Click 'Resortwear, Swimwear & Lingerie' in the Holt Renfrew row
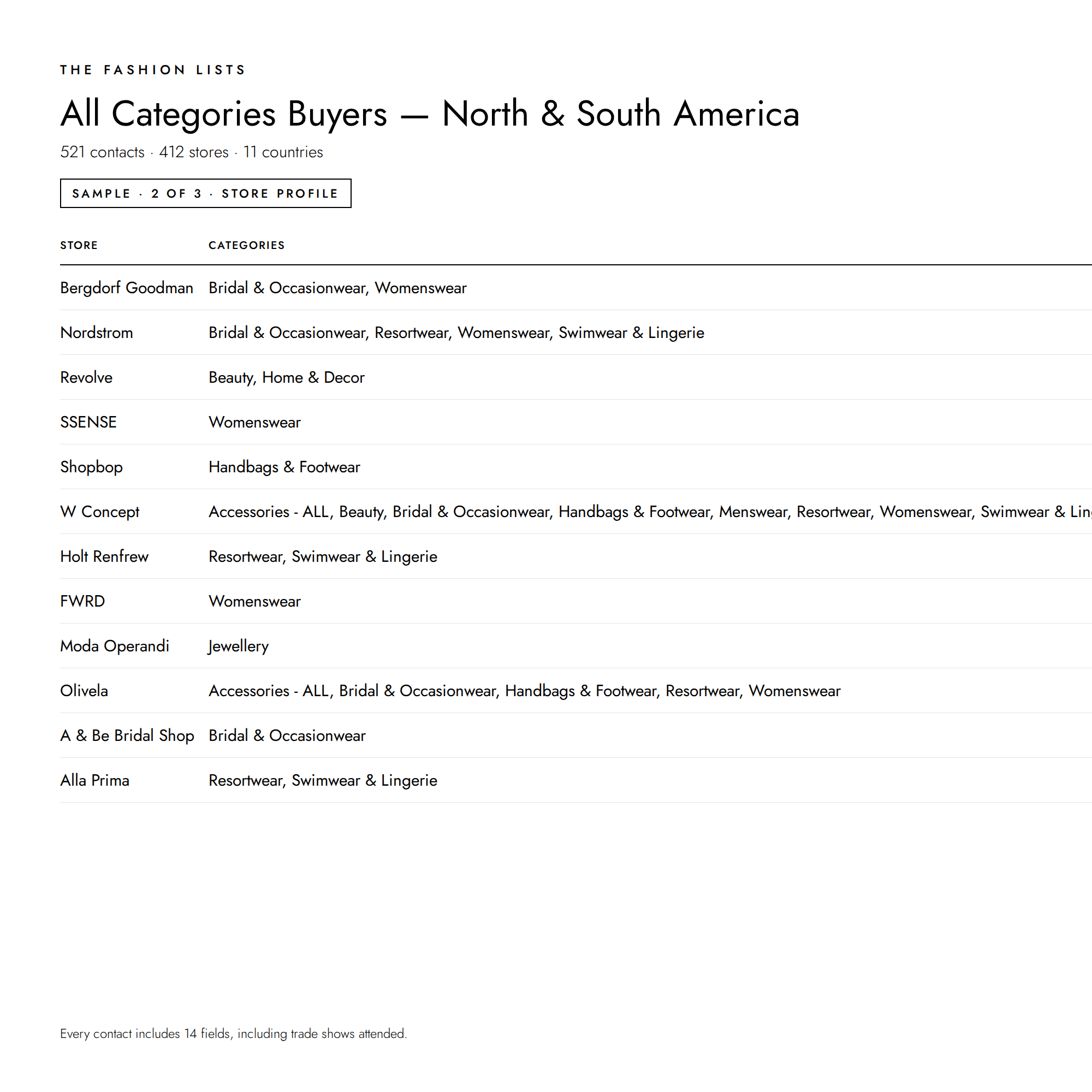Viewport: 1092px width, 1092px height. [x=323, y=556]
